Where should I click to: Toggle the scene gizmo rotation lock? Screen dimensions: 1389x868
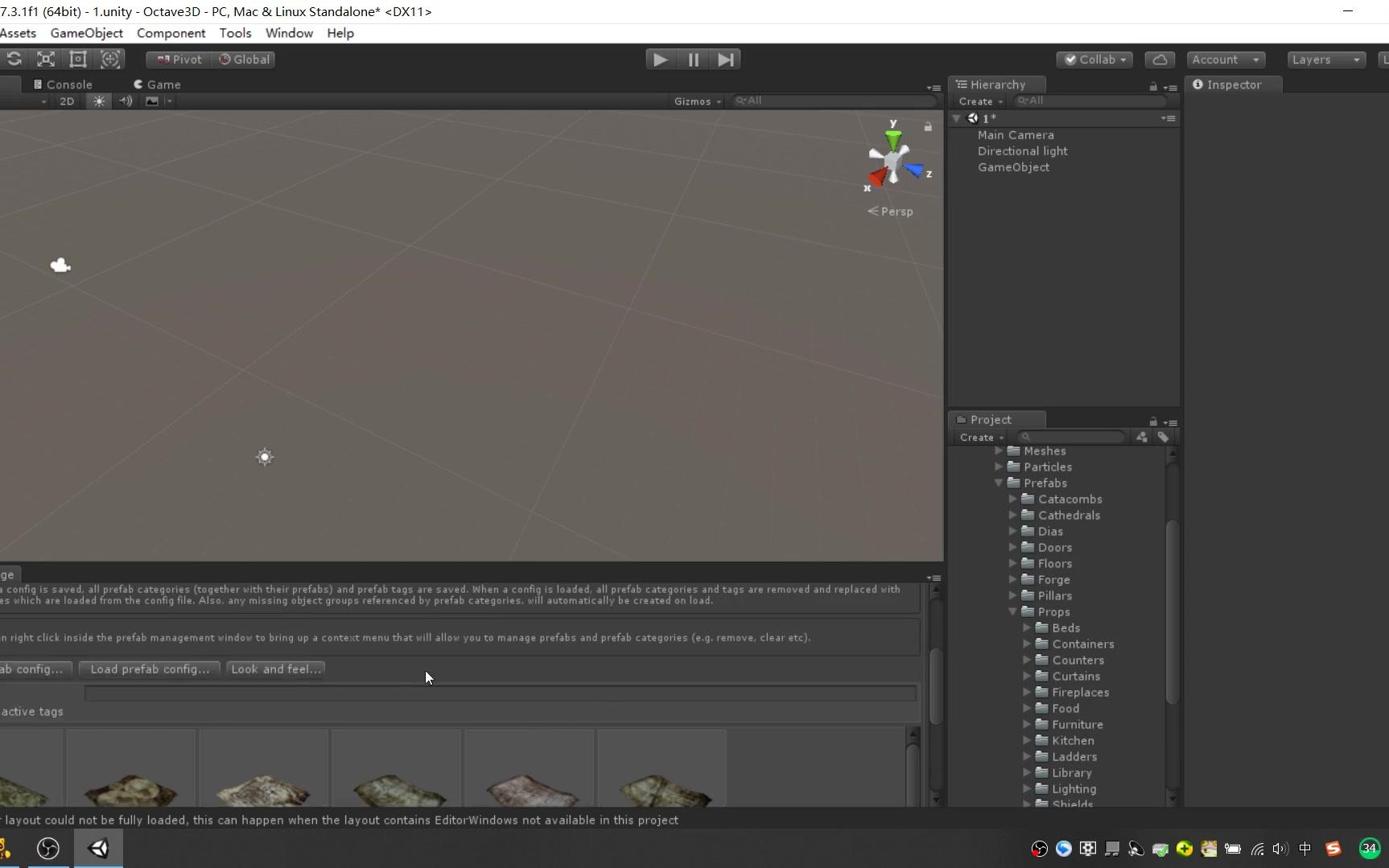point(928,126)
